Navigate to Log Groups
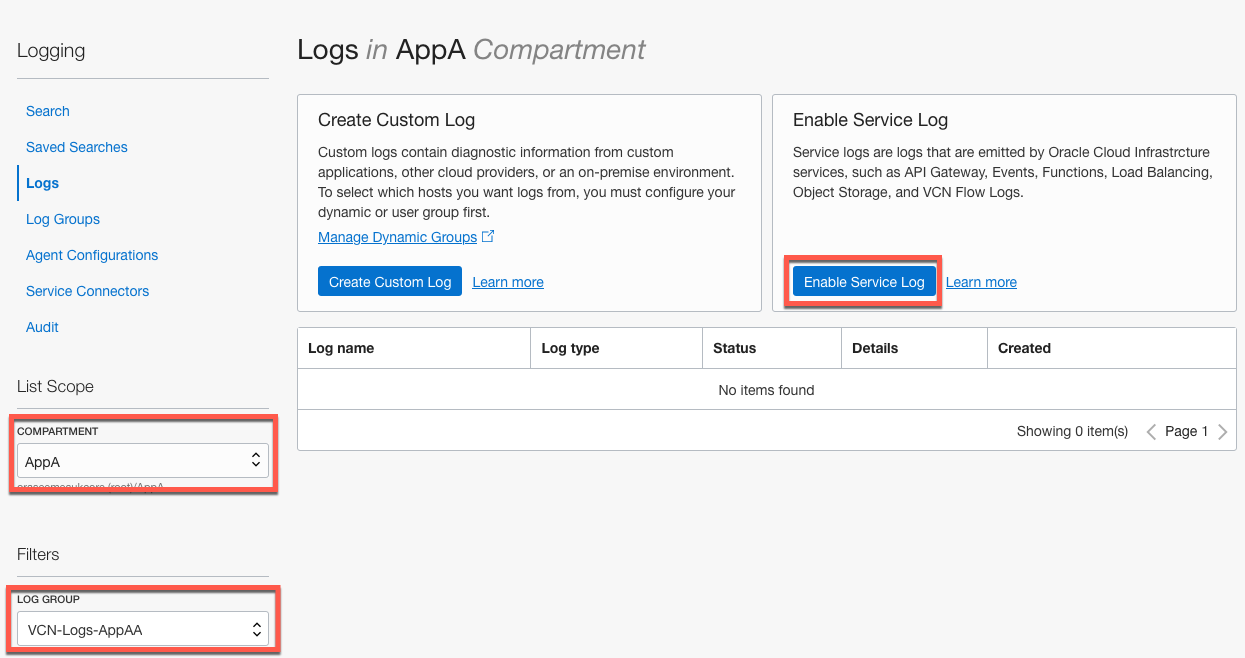The height and width of the screenshot is (658, 1245). pos(63,219)
